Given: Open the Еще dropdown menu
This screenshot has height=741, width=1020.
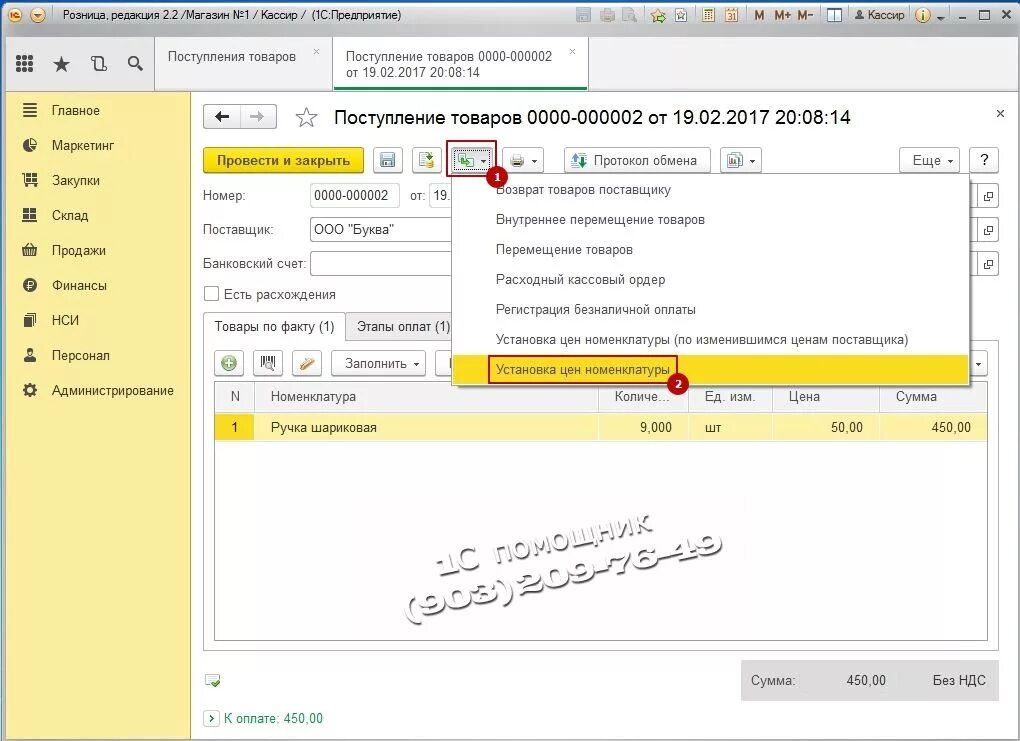Looking at the screenshot, I should coord(932,160).
